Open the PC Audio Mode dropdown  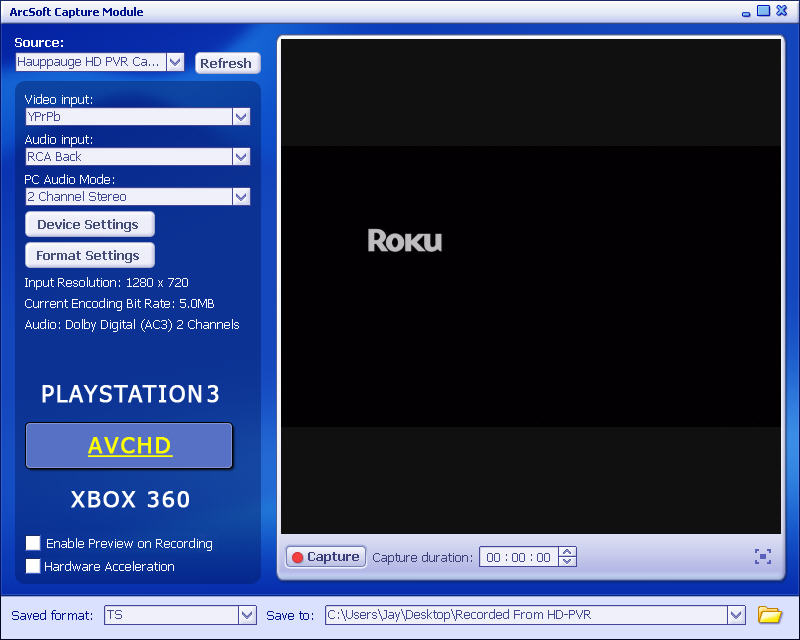pos(241,196)
